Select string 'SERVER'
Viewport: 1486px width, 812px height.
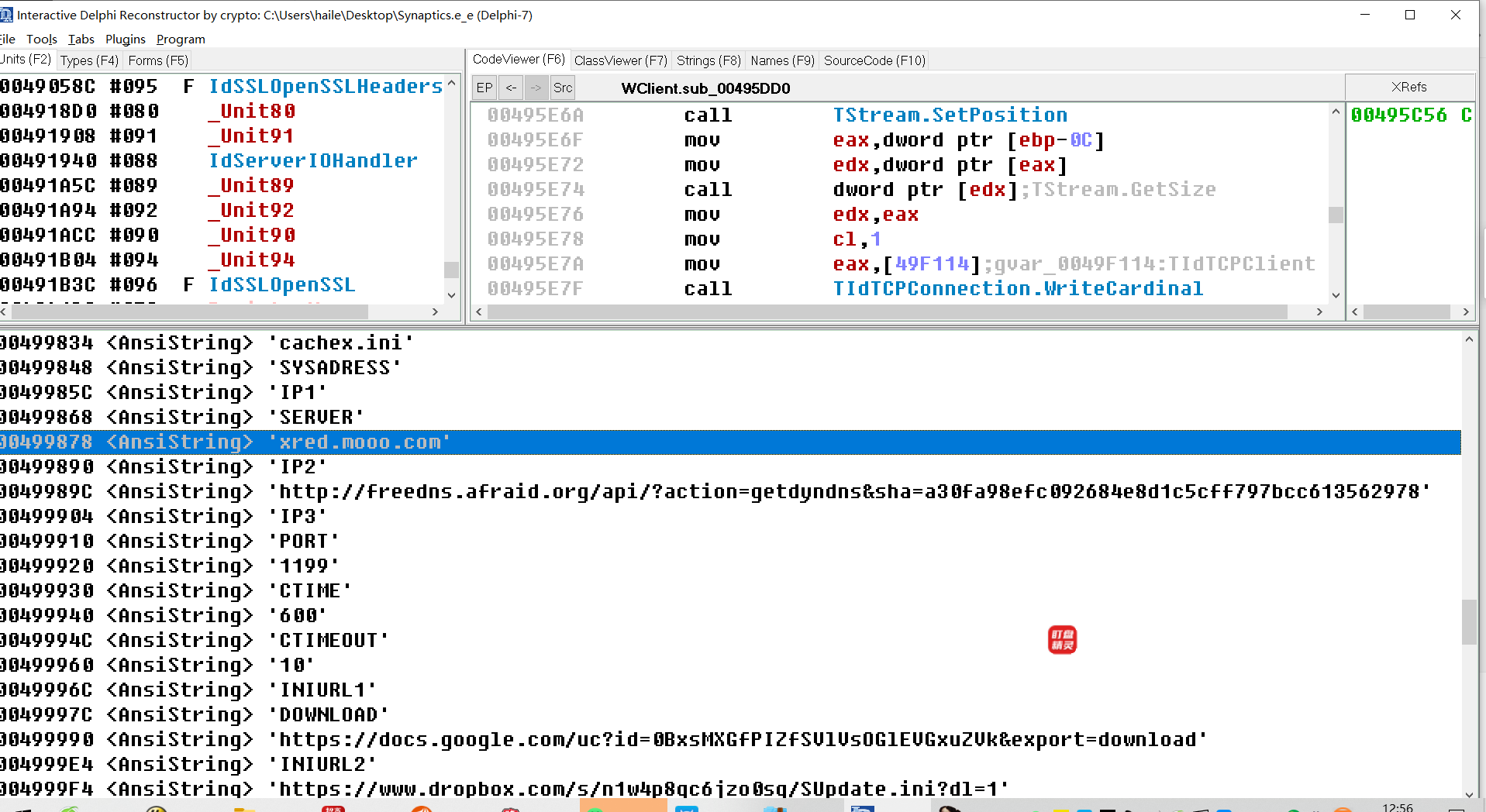click(x=730, y=417)
